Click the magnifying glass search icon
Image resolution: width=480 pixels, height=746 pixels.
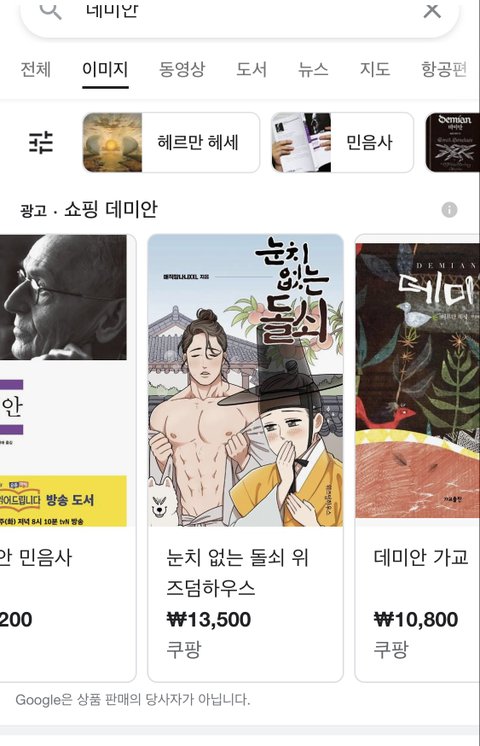(x=50, y=10)
